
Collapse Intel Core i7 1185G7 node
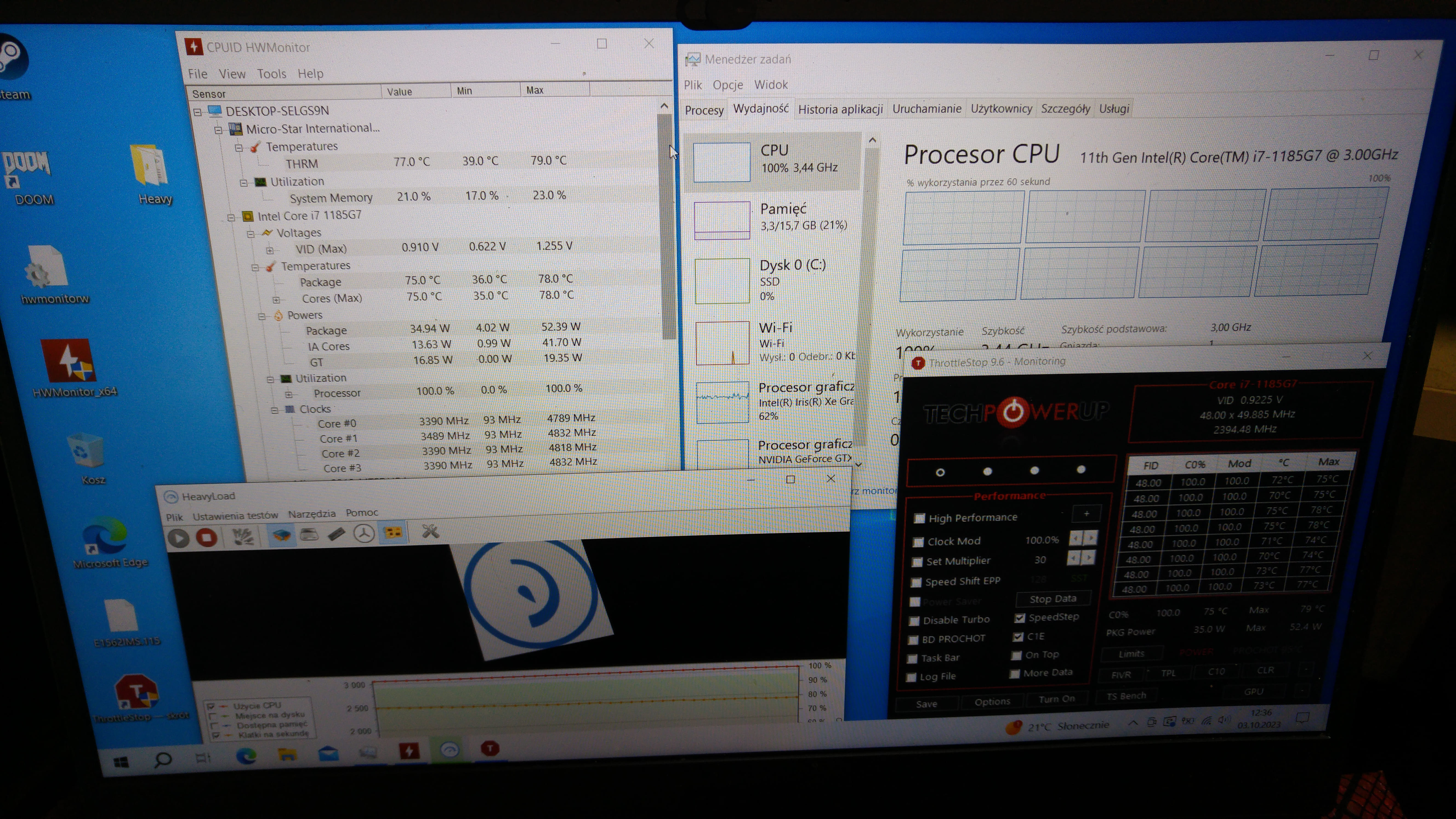tap(231, 218)
